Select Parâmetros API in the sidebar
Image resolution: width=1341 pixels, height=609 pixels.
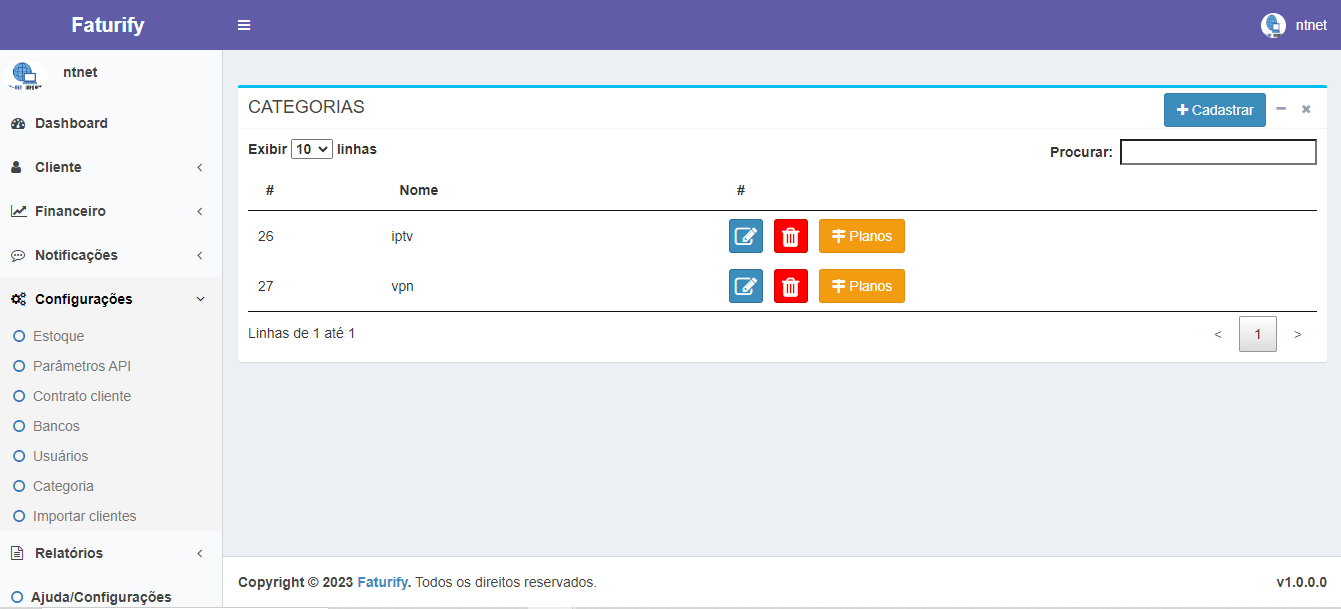click(x=81, y=366)
